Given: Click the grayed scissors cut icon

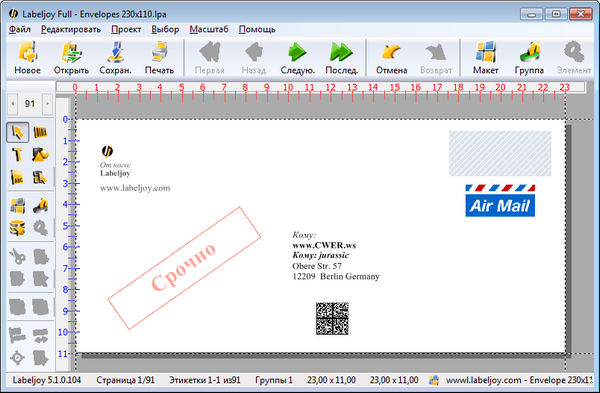Looking at the screenshot, I should coord(17,256).
